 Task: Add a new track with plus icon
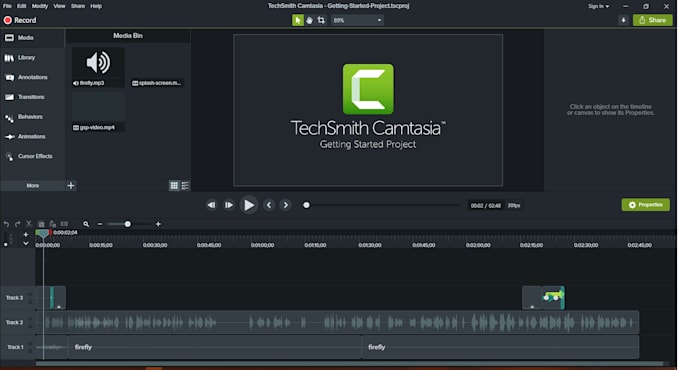pos(26,235)
